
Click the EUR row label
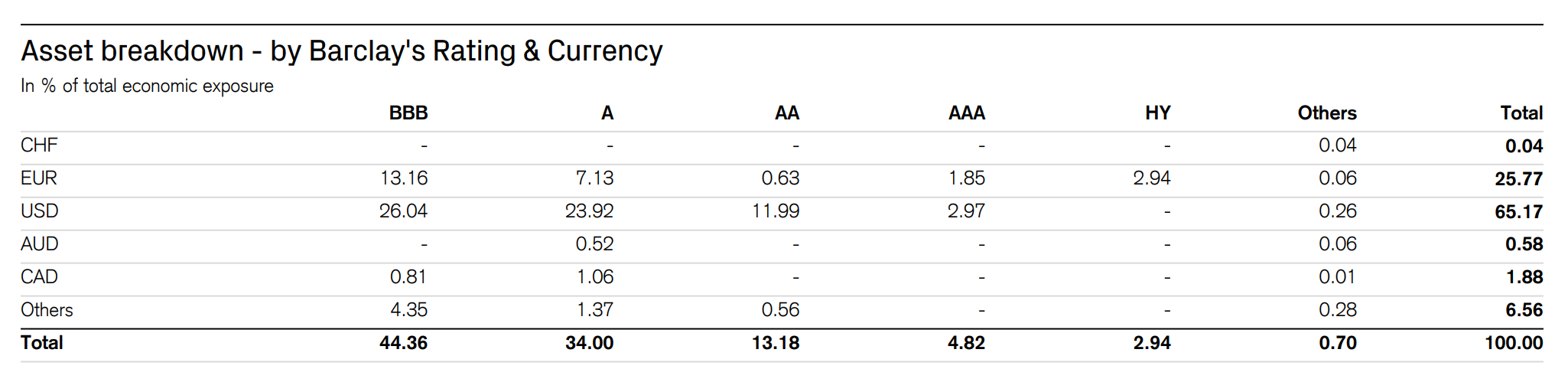39,178
